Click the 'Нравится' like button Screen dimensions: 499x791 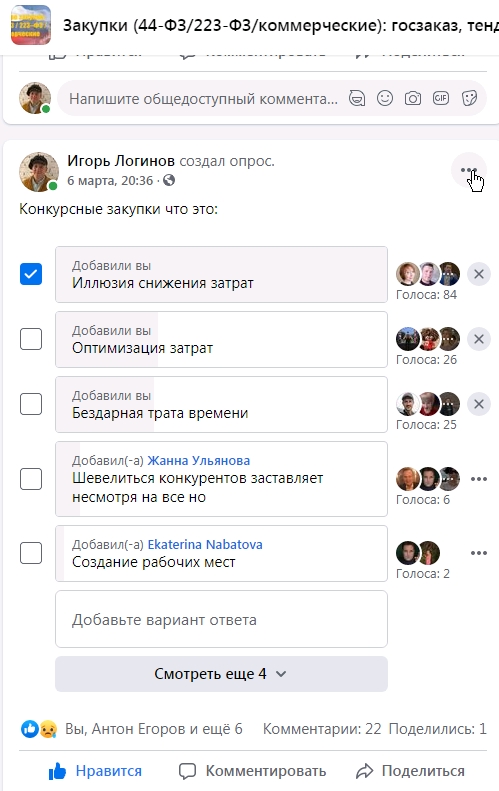pos(95,771)
